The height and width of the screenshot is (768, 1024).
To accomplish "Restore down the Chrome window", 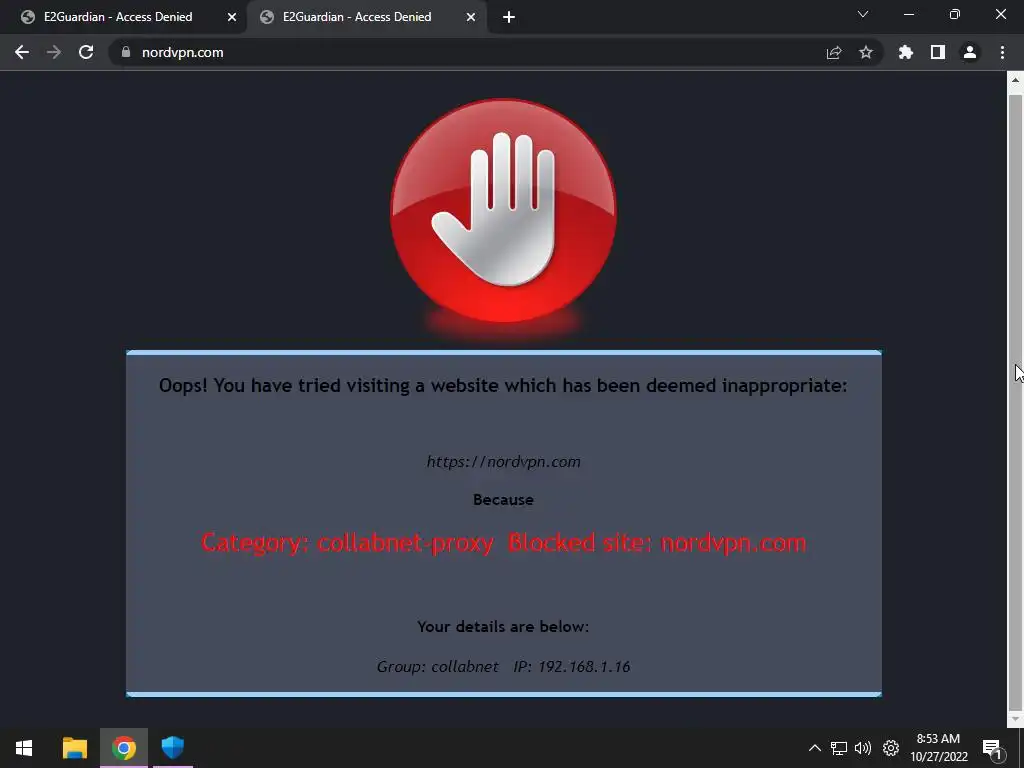I will [x=955, y=14].
